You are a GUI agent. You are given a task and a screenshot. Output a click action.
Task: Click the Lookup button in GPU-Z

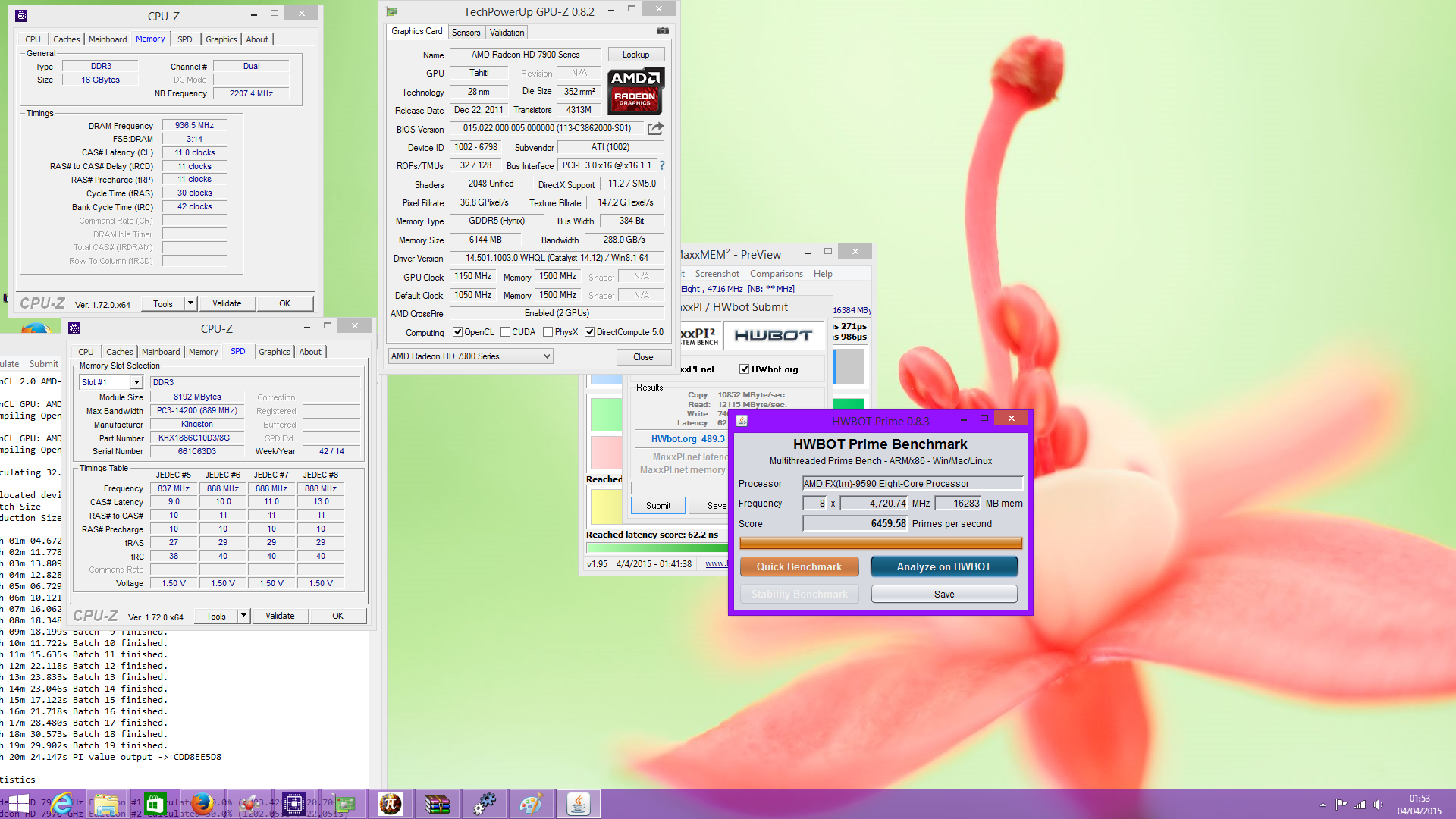click(635, 55)
